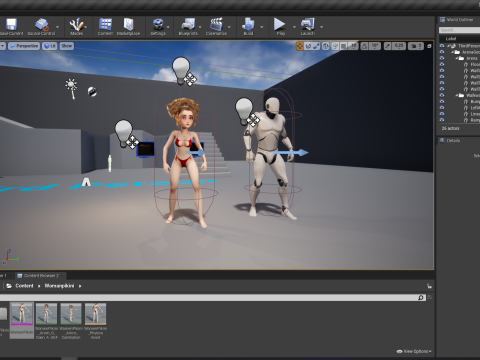480x360 pixels.
Task: Open the Cinematics dropdown arrow
Action: (x=229, y=27)
